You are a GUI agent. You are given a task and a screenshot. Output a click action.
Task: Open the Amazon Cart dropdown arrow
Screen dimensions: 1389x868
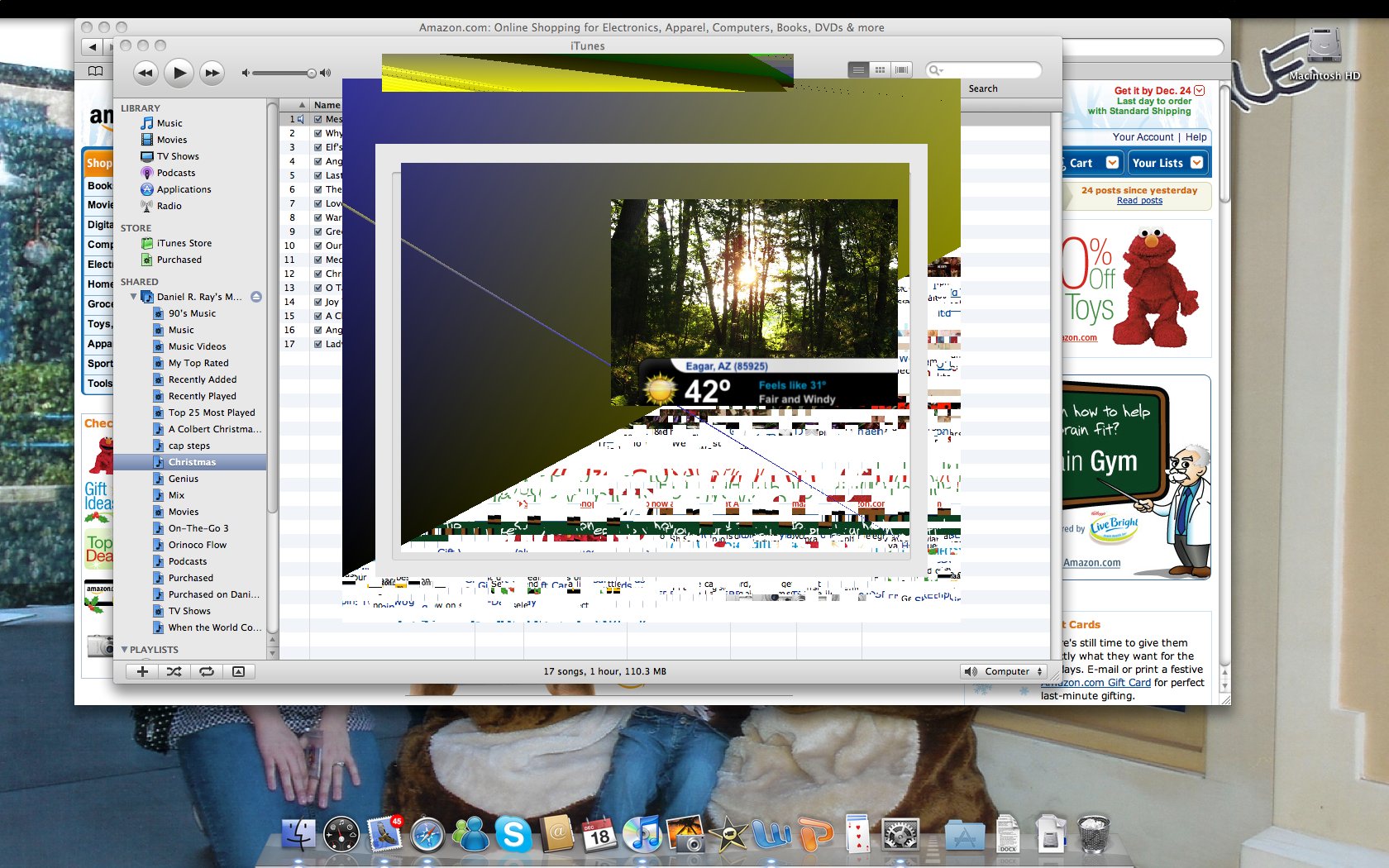[x=1112, y=163]
